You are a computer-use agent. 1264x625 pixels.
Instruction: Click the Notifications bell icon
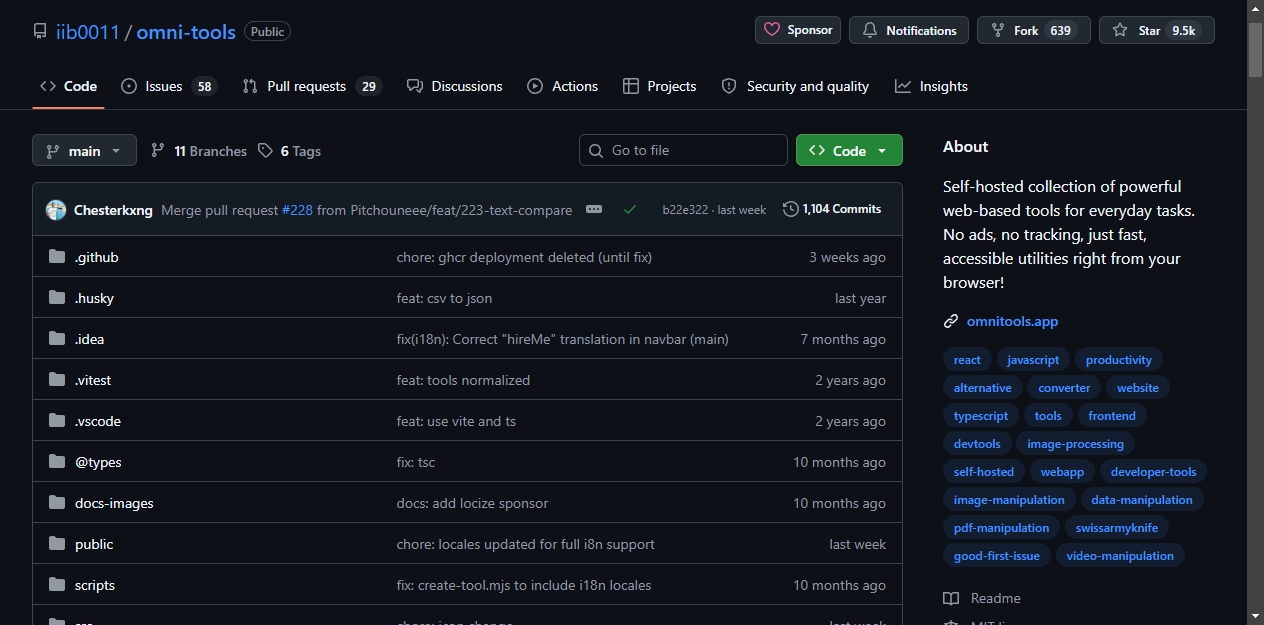[x=870, y=30]
